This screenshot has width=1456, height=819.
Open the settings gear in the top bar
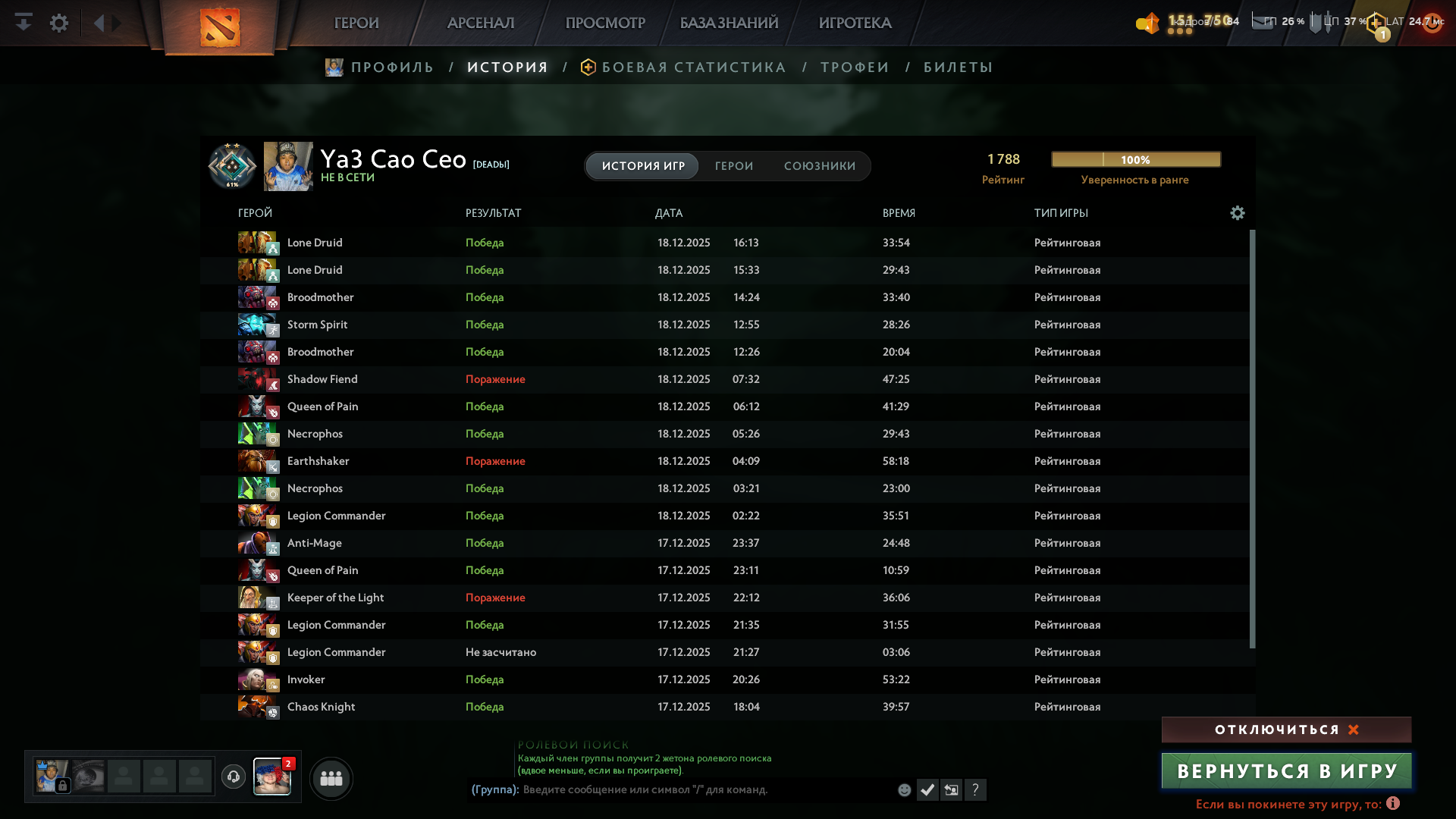pos(59,23)
